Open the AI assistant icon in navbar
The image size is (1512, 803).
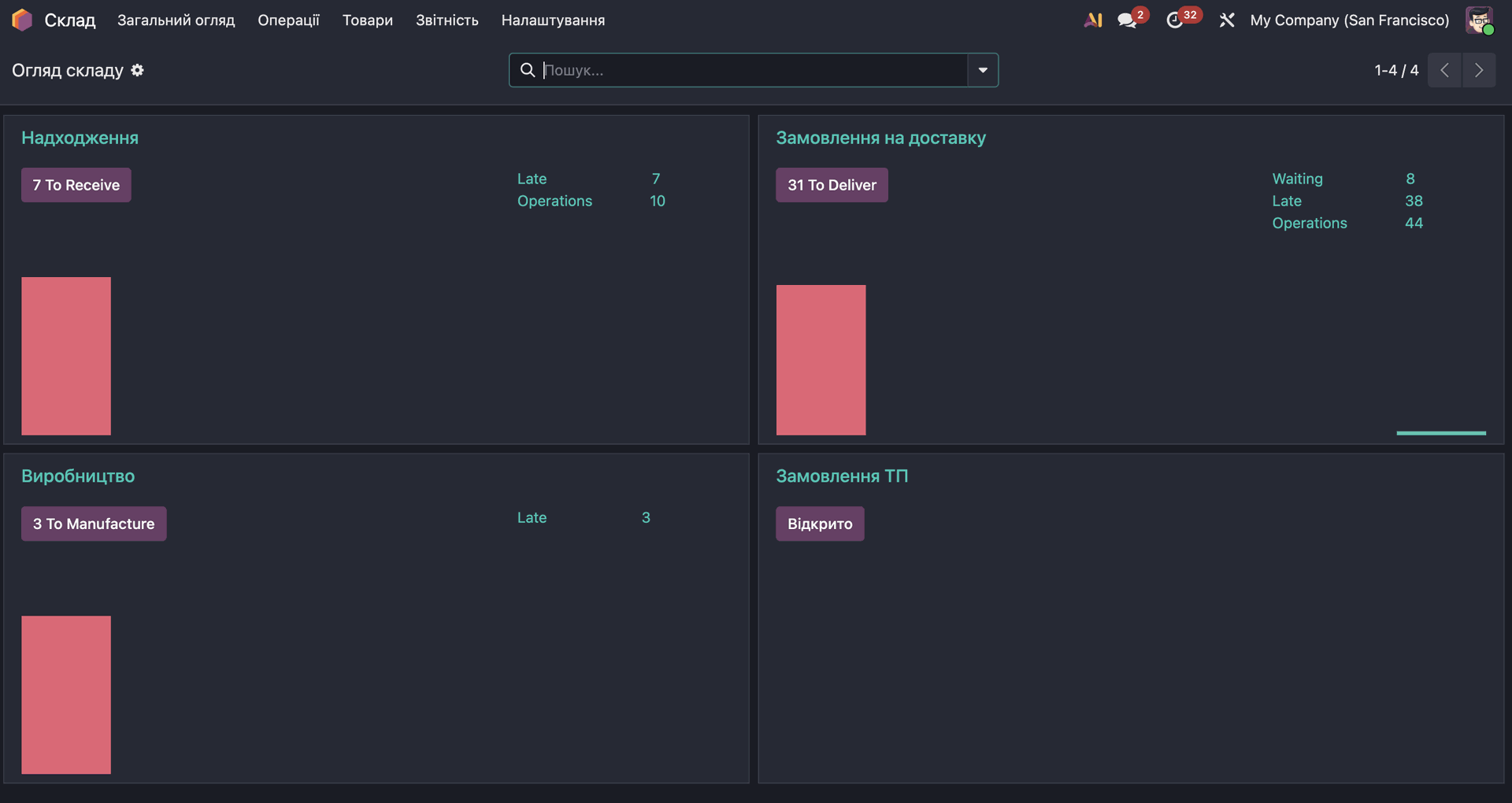click(x=1092, y=20)
